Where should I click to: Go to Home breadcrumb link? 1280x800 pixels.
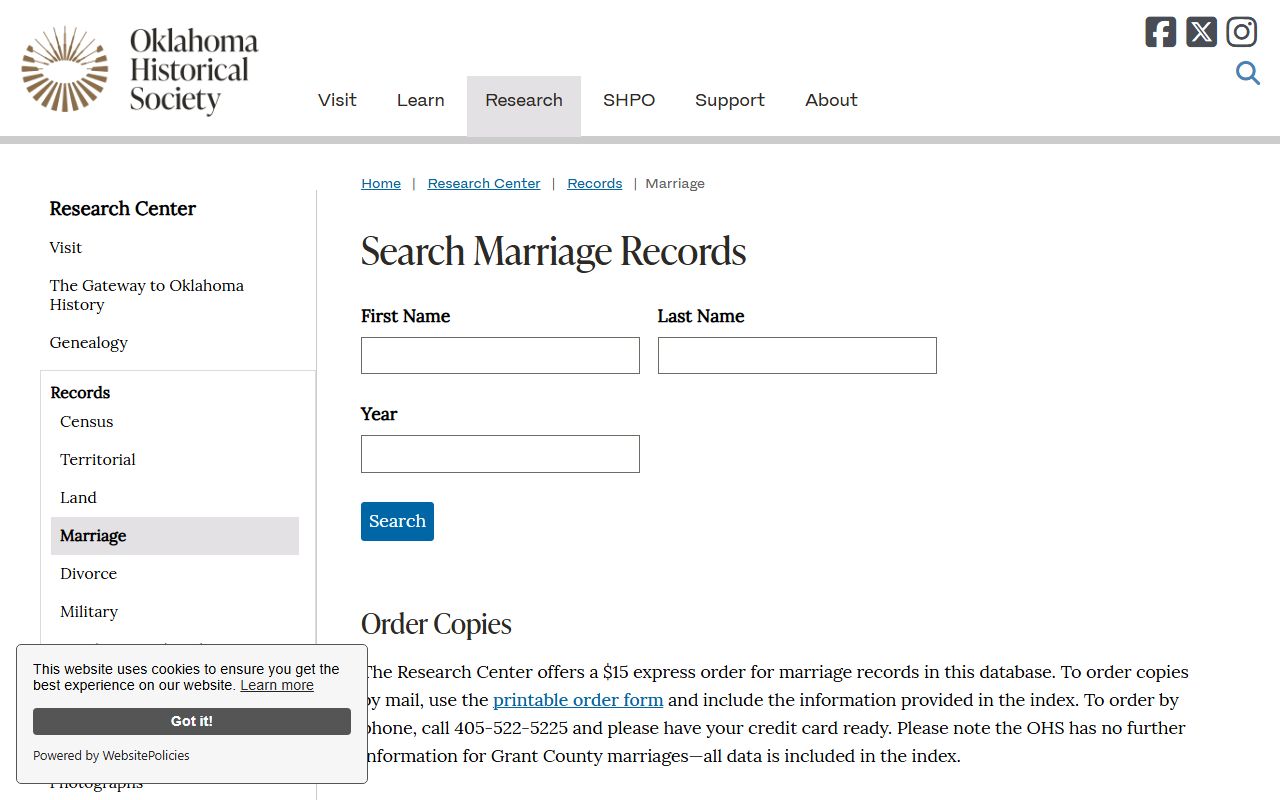tap(381, 183)
